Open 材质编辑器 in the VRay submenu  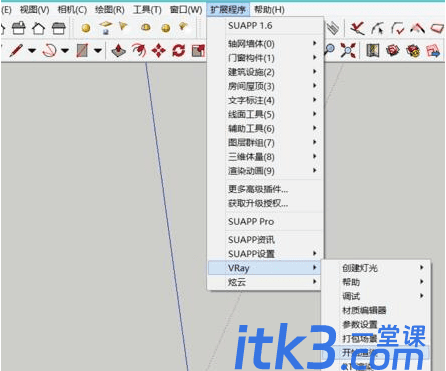pos(376,310)
